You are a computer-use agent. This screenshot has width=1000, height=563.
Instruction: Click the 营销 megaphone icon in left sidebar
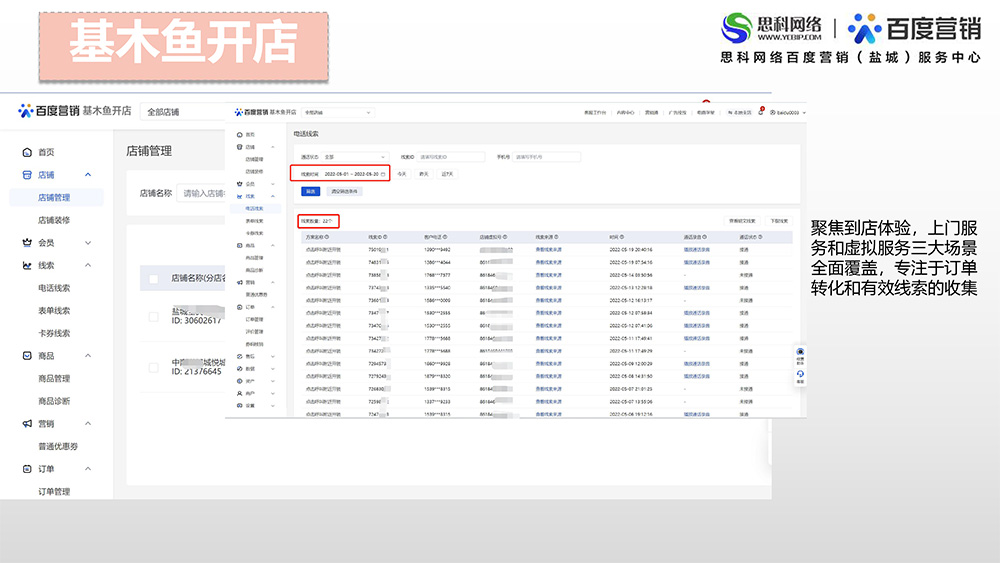(27, 424)
